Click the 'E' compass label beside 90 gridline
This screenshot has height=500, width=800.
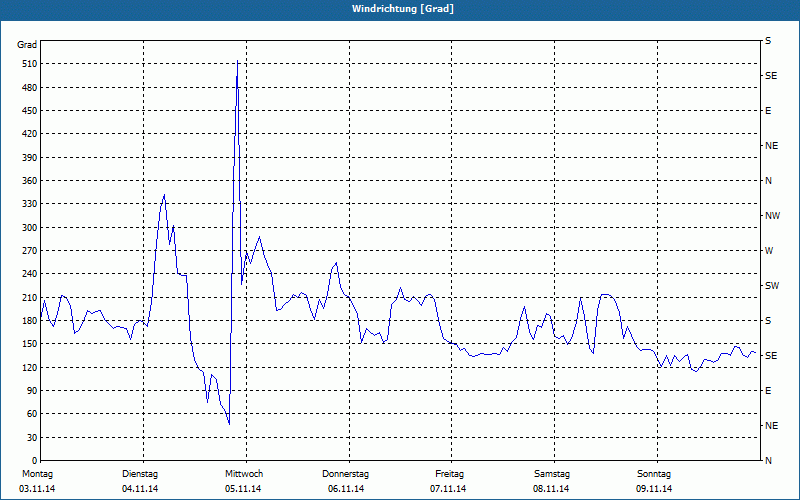point(768,391)
